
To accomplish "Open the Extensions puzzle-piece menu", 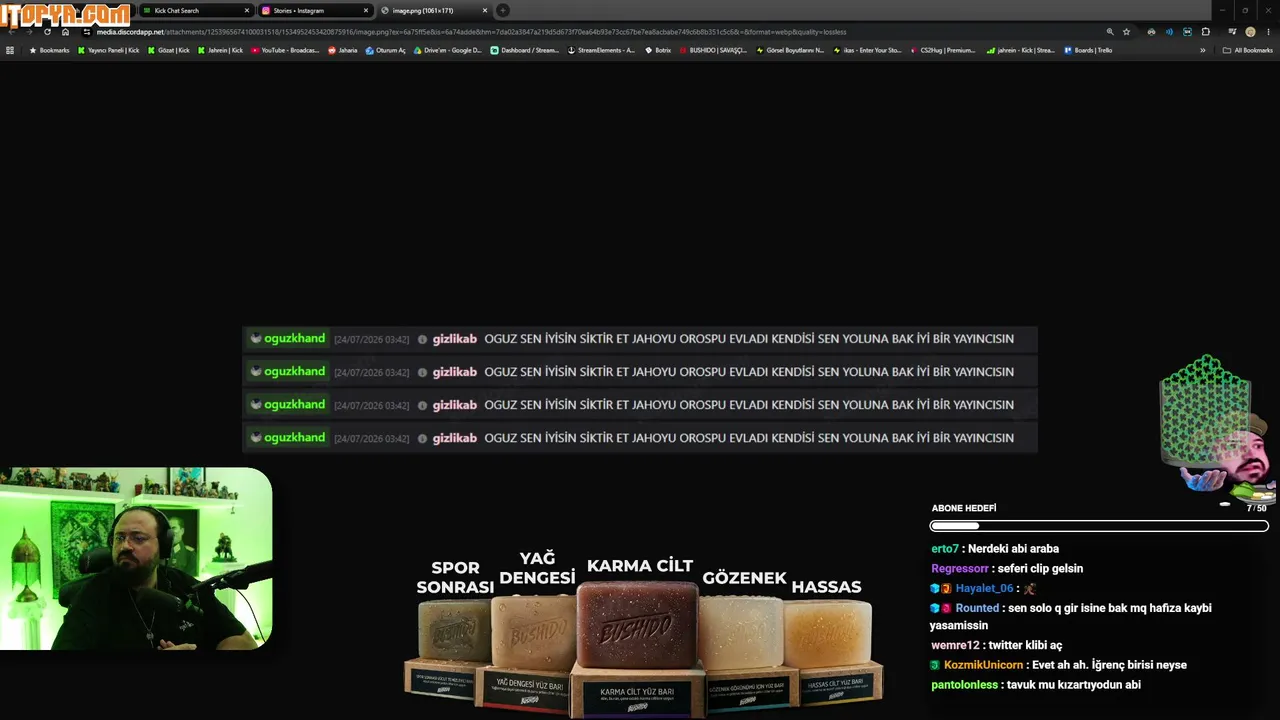I will click(x=1205, y=32).
